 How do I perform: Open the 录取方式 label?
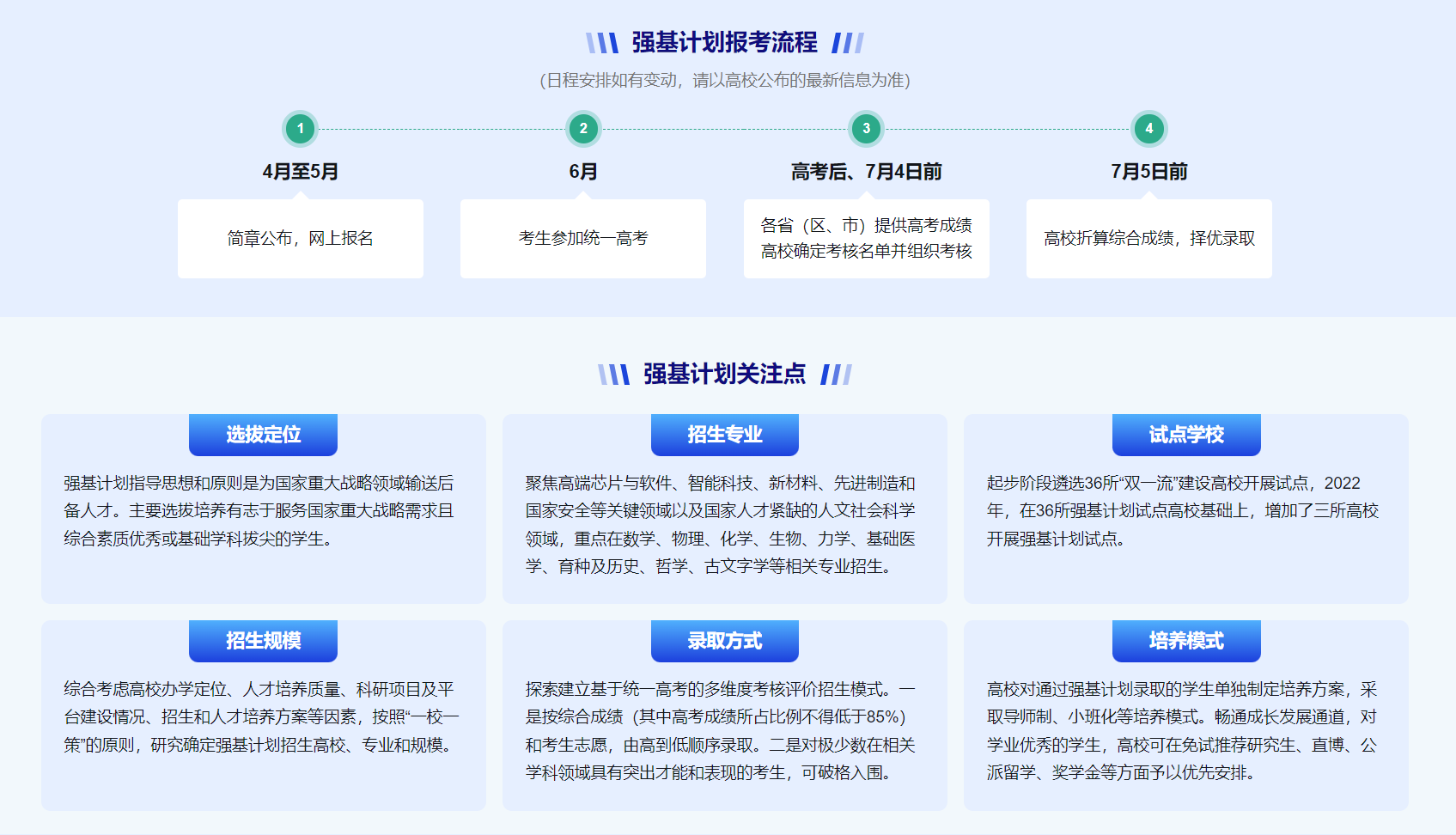tap(724, 641)
